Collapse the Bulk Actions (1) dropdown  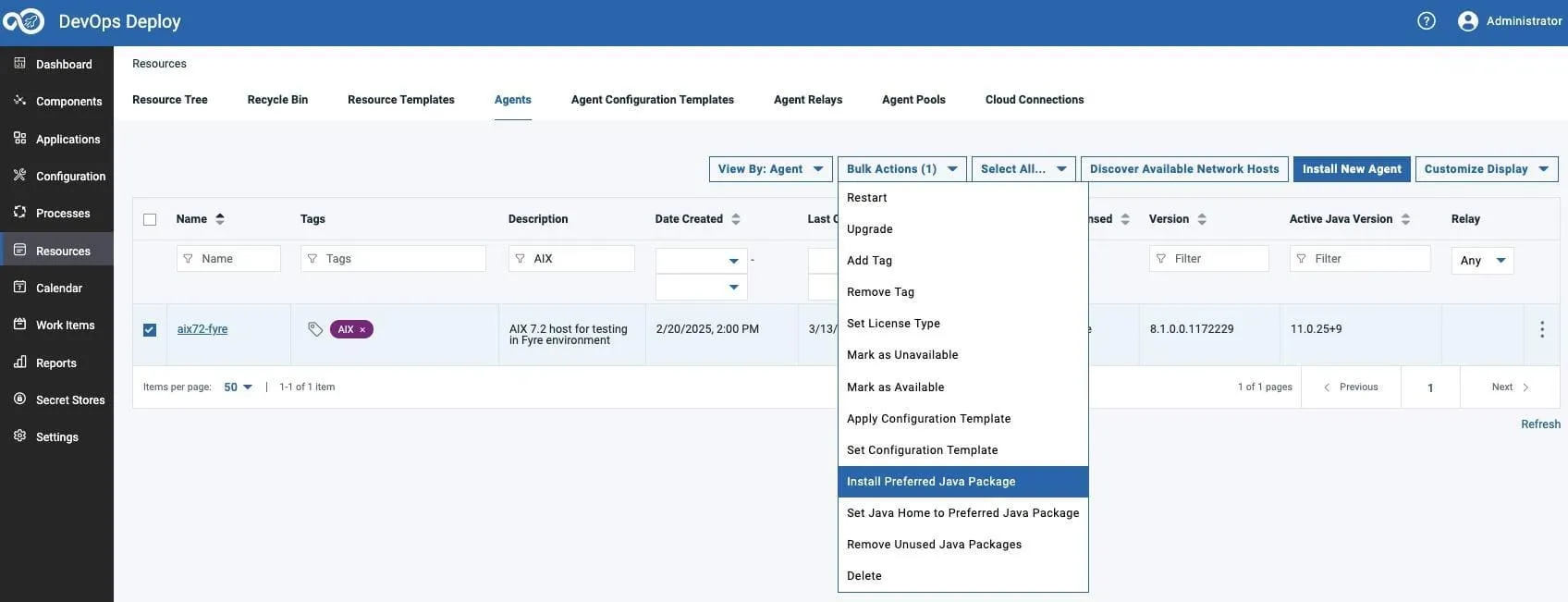pos(902,169)
